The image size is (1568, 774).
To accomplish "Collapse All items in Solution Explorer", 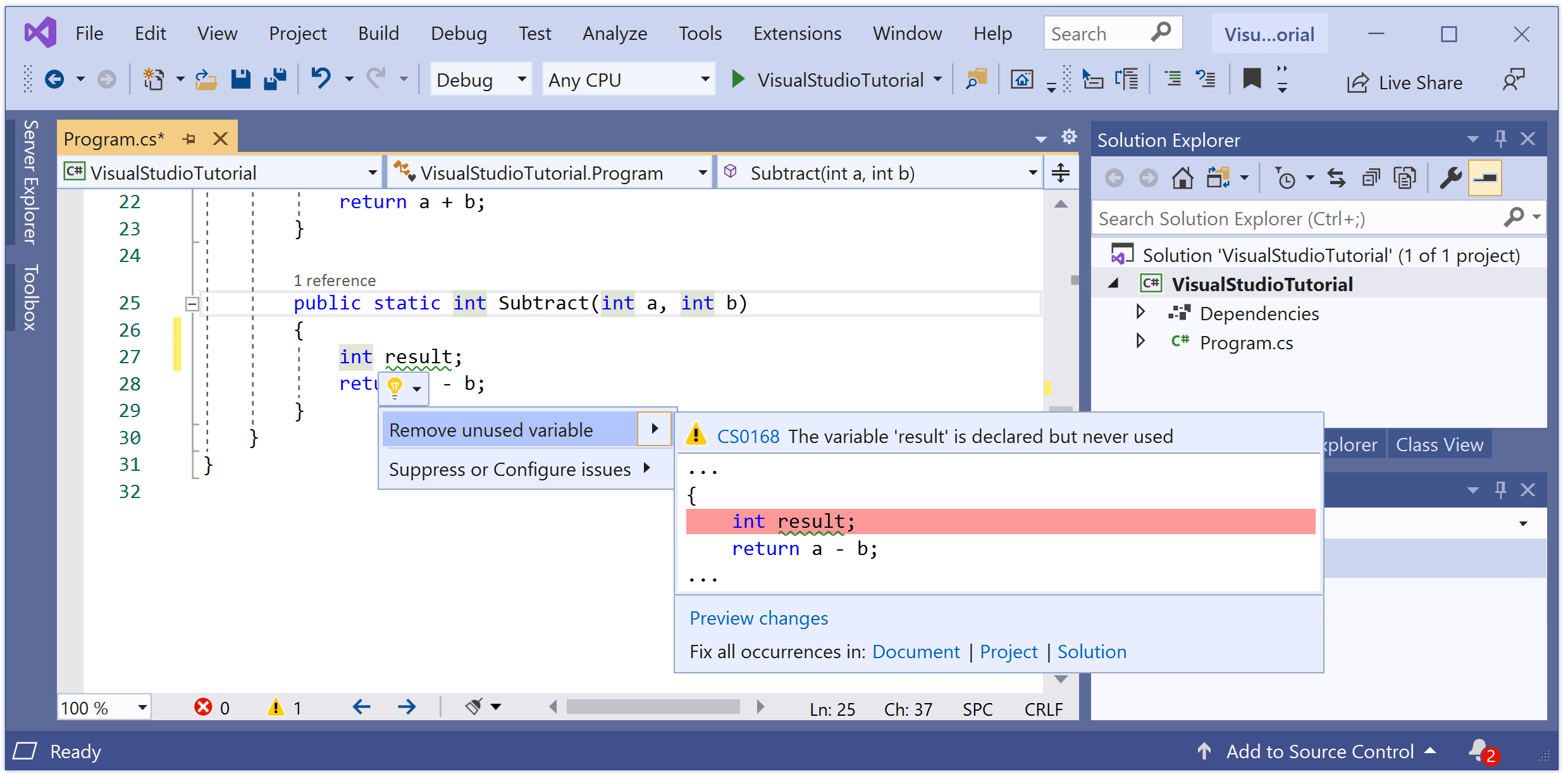I will click(x=1371, y=178).
